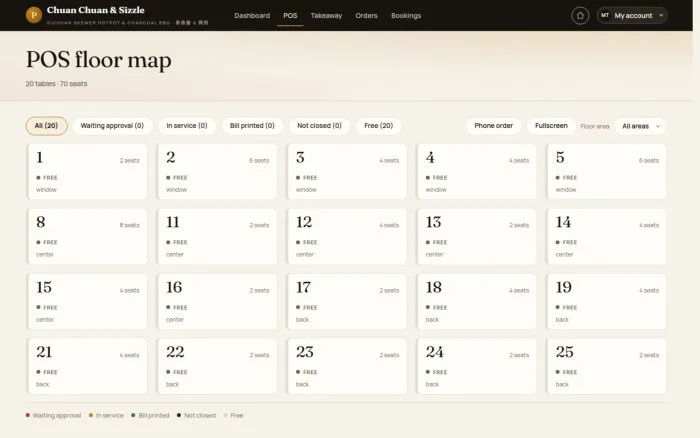The height and width of the screenshot is (438, 700).
Task: Click the MT avatar badge
Action: [x=605, y=15]
